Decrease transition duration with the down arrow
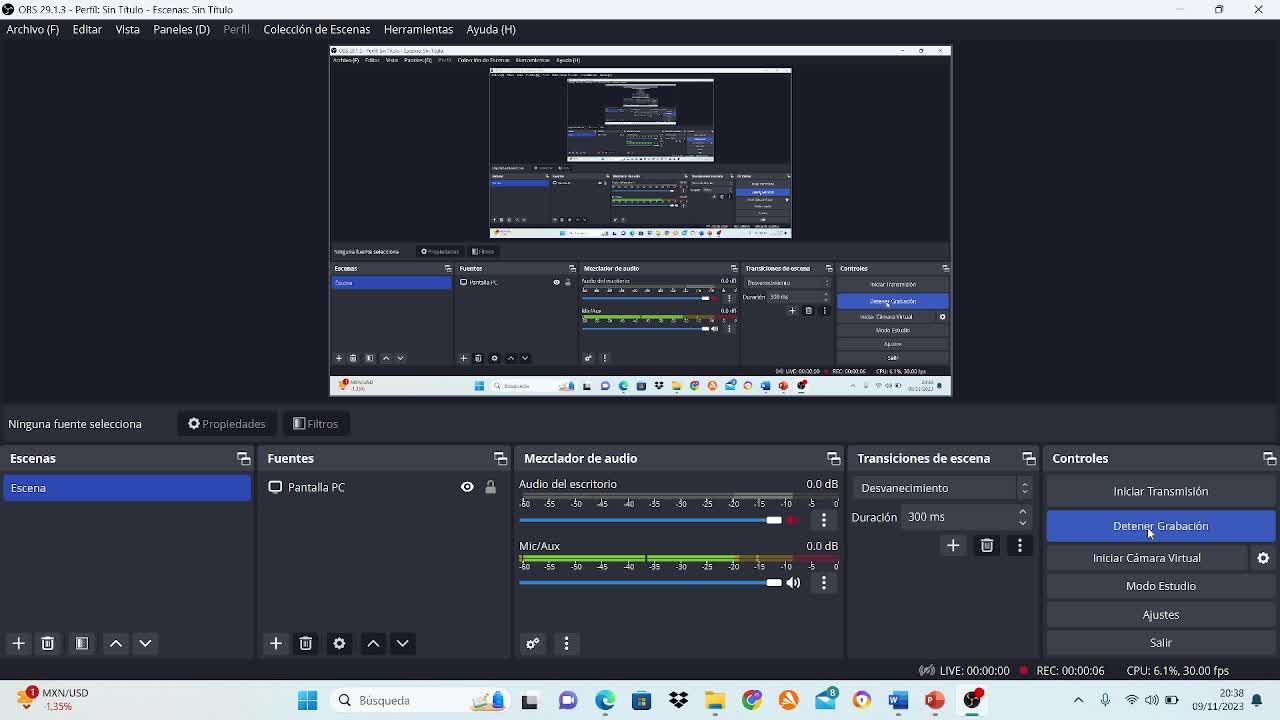 (x=1022, y=523)
